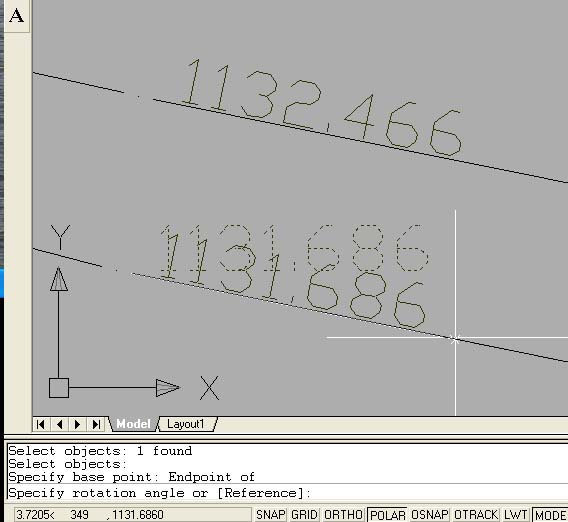This screenshot has width=568, height=522.
Task: Select the Model tab
Action: click(133, 424)
